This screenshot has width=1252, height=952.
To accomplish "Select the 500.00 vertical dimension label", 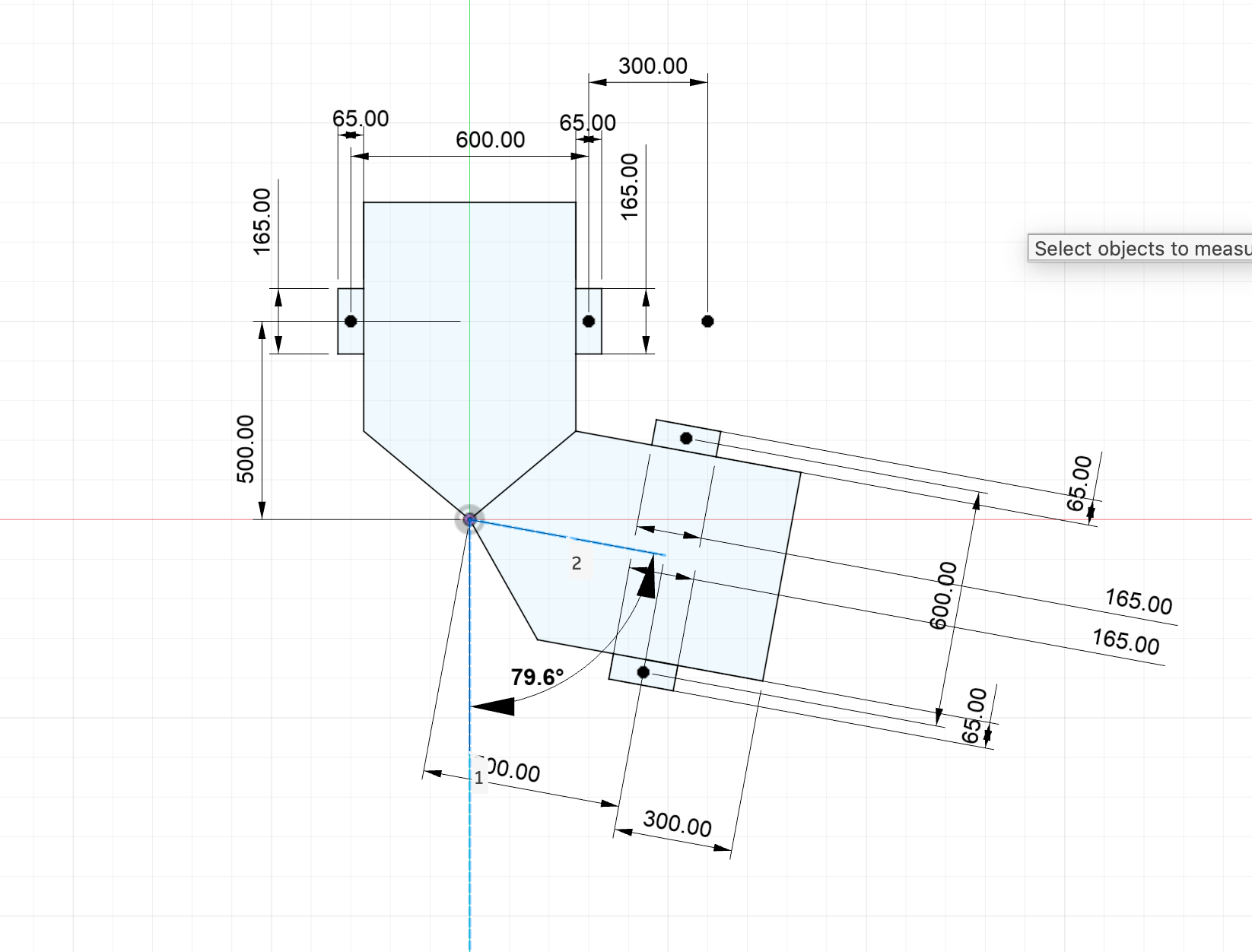I will pyautogui.click(x=246, y=449).
